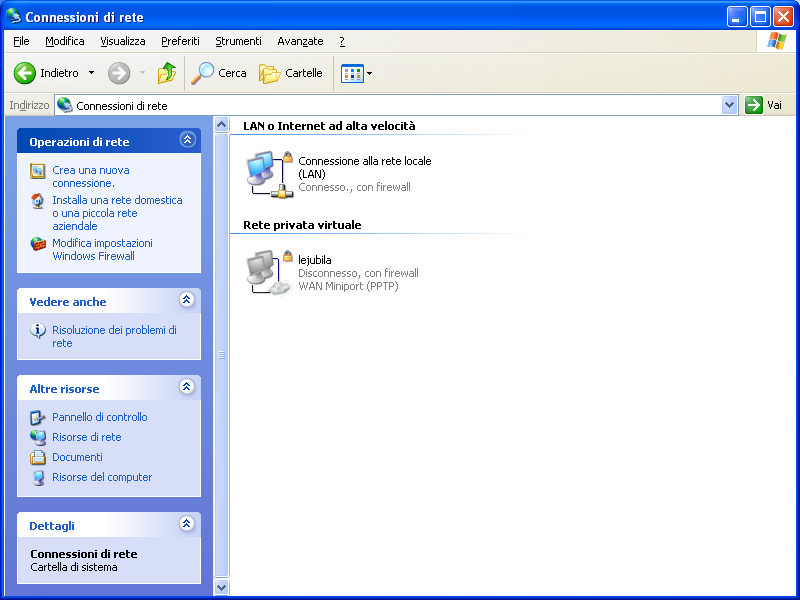Collapse the Operazioni di rete panel
Screen dimensions: 800x600
188,140
